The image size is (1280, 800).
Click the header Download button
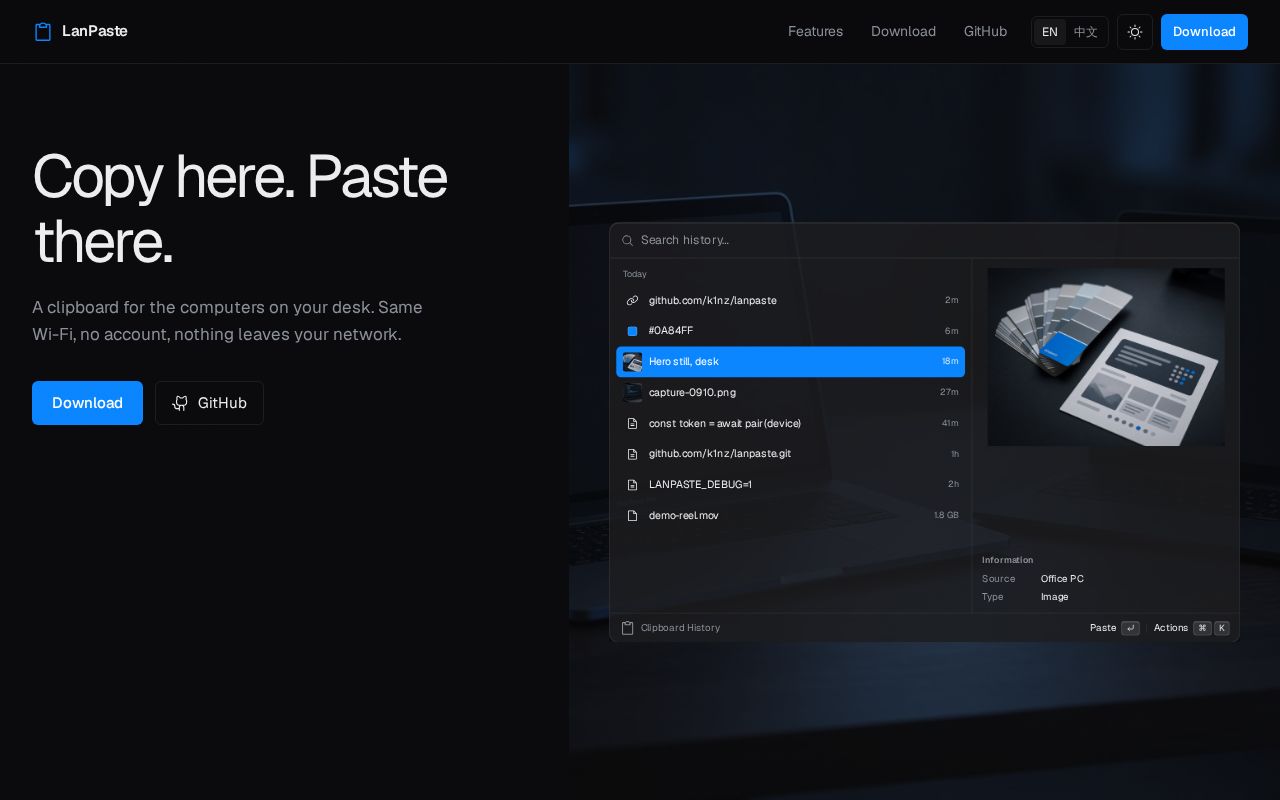coord(1204,32)
